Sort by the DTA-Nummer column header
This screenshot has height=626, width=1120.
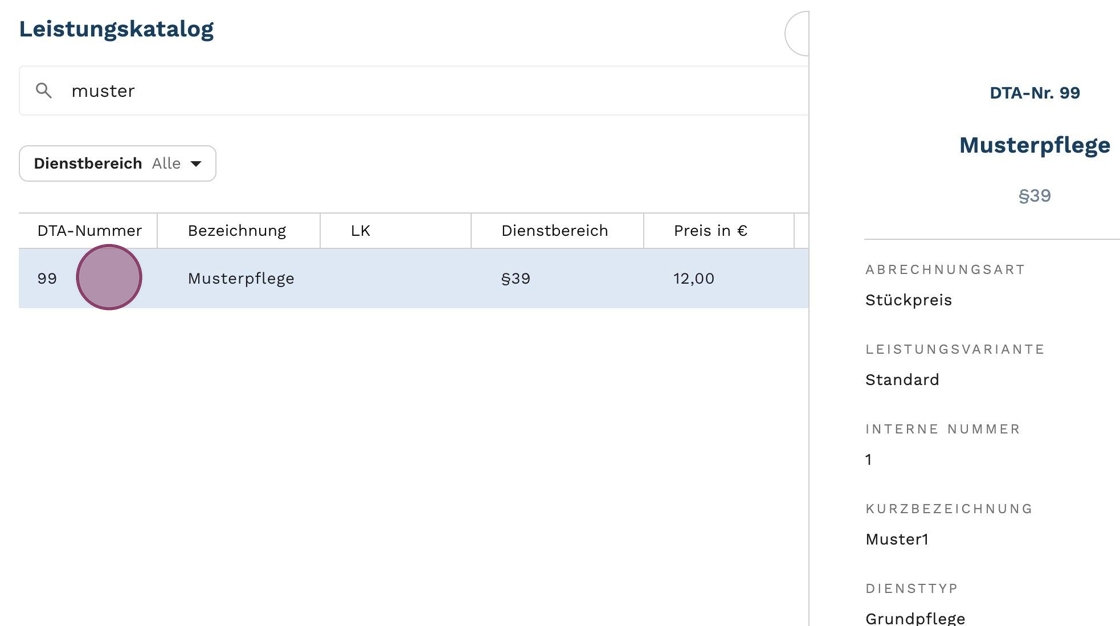(89, 231)
